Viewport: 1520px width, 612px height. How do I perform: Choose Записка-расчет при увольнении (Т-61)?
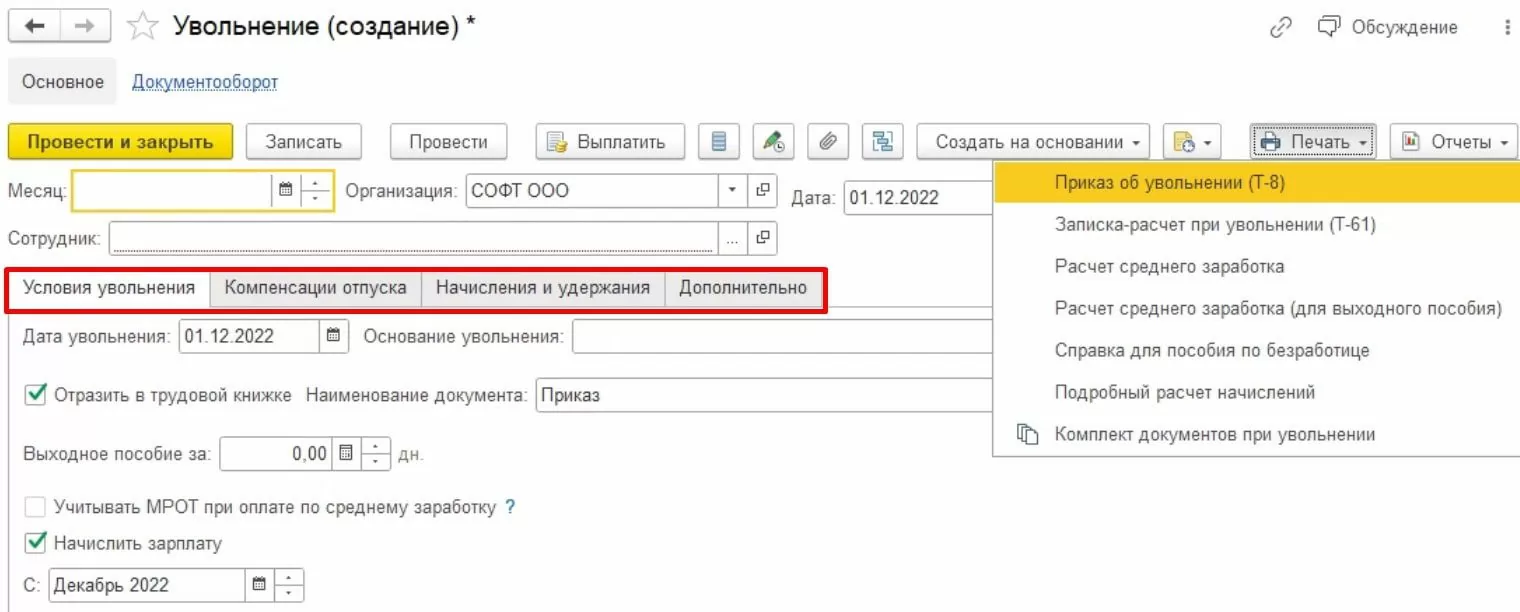pos(1257,225)
